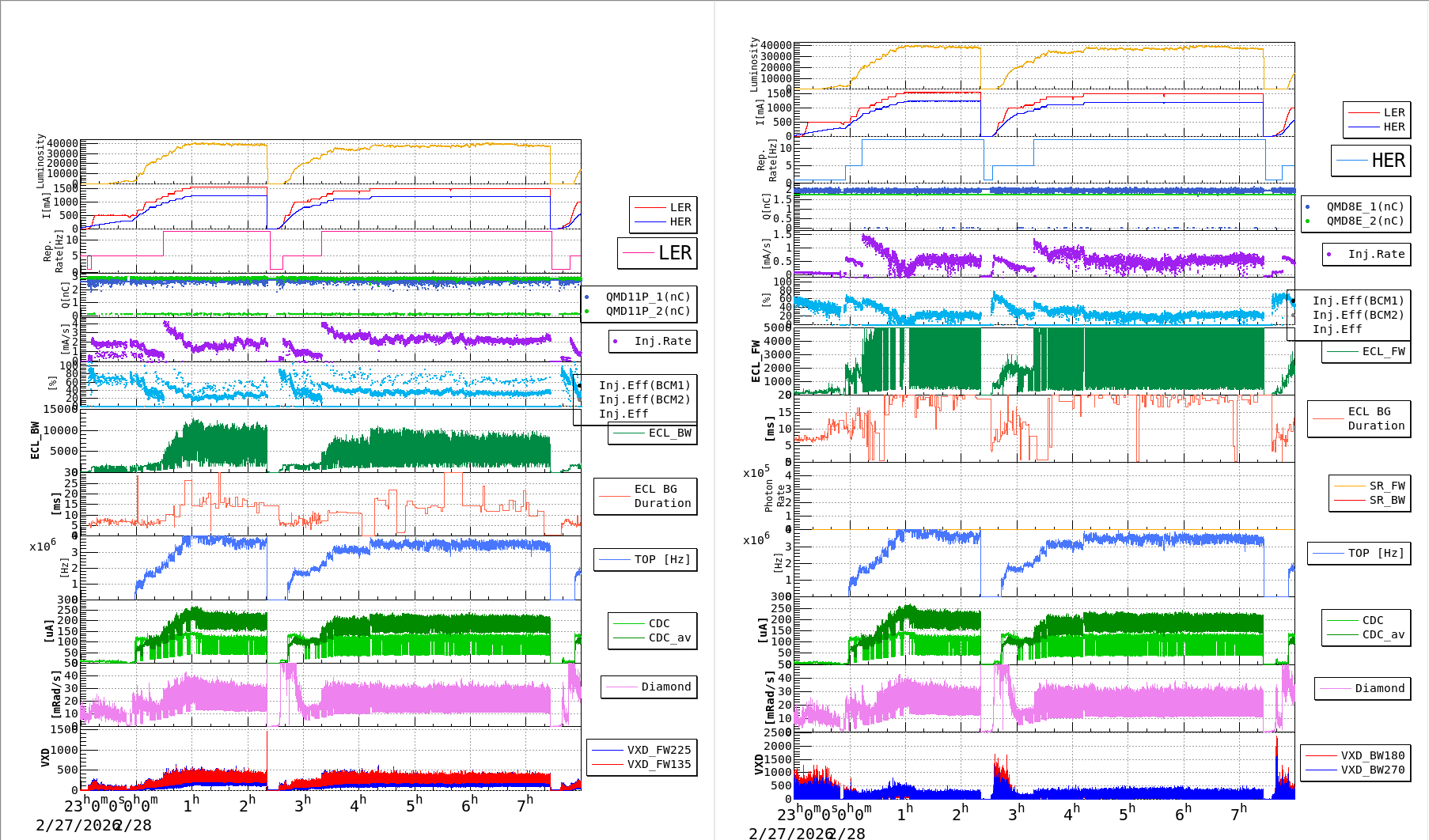Image resolution: width=1429 pixels, height=840 pixels.
Task: Click the 2/27/2026 date label under the right plot
Action: click(x=790, y=834)
